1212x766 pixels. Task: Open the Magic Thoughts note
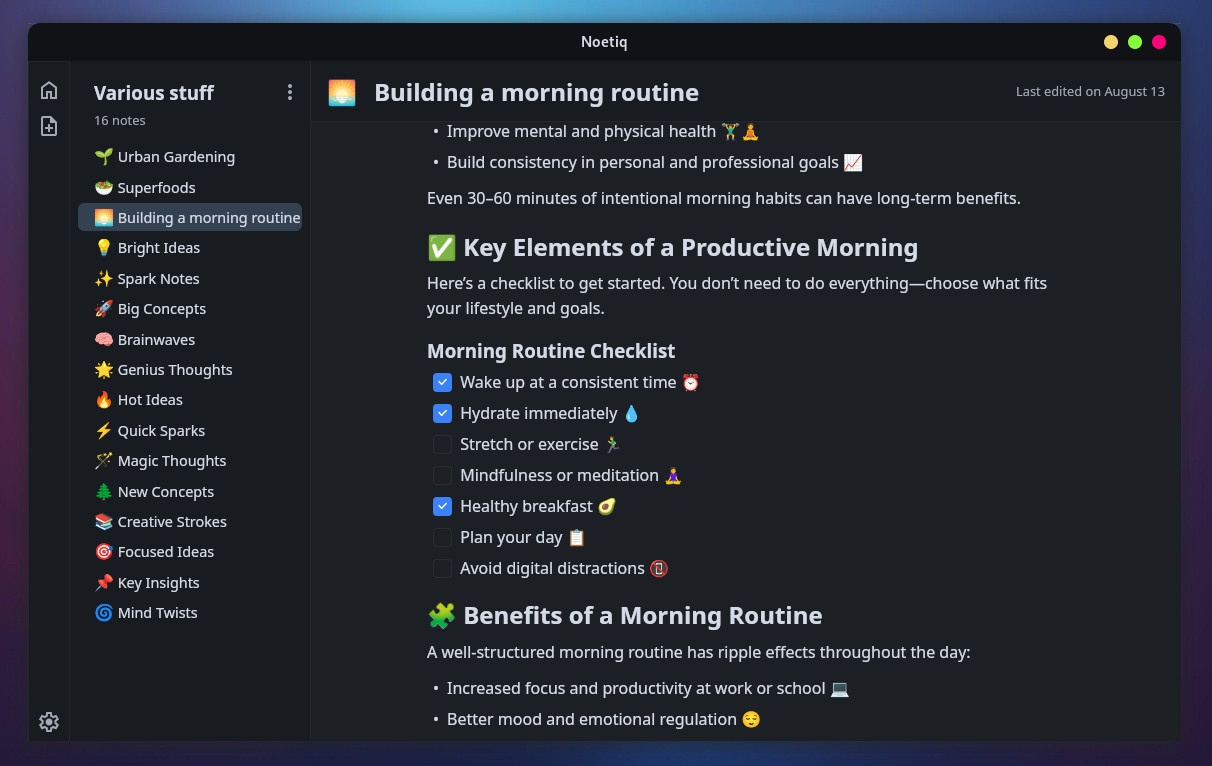tap(172, 461)
